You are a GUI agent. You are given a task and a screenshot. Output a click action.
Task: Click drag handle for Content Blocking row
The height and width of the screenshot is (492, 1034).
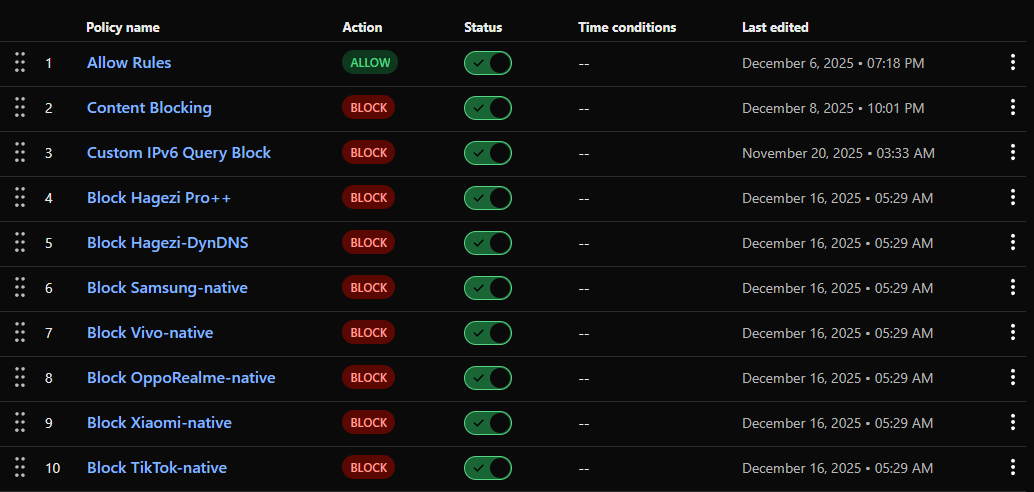[20, 108]
